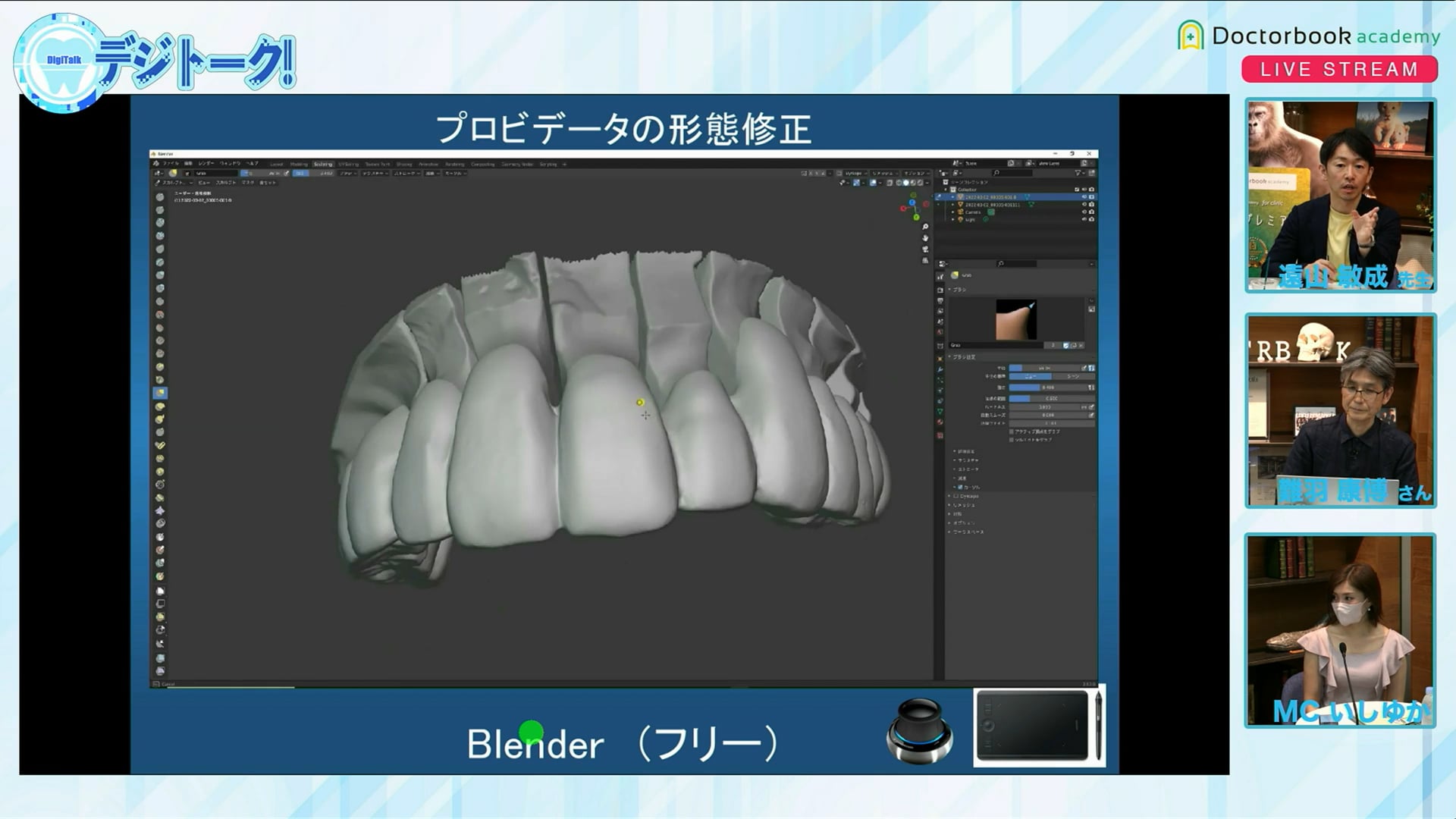
Task: Open the マスク header menu
Action: 248,183
